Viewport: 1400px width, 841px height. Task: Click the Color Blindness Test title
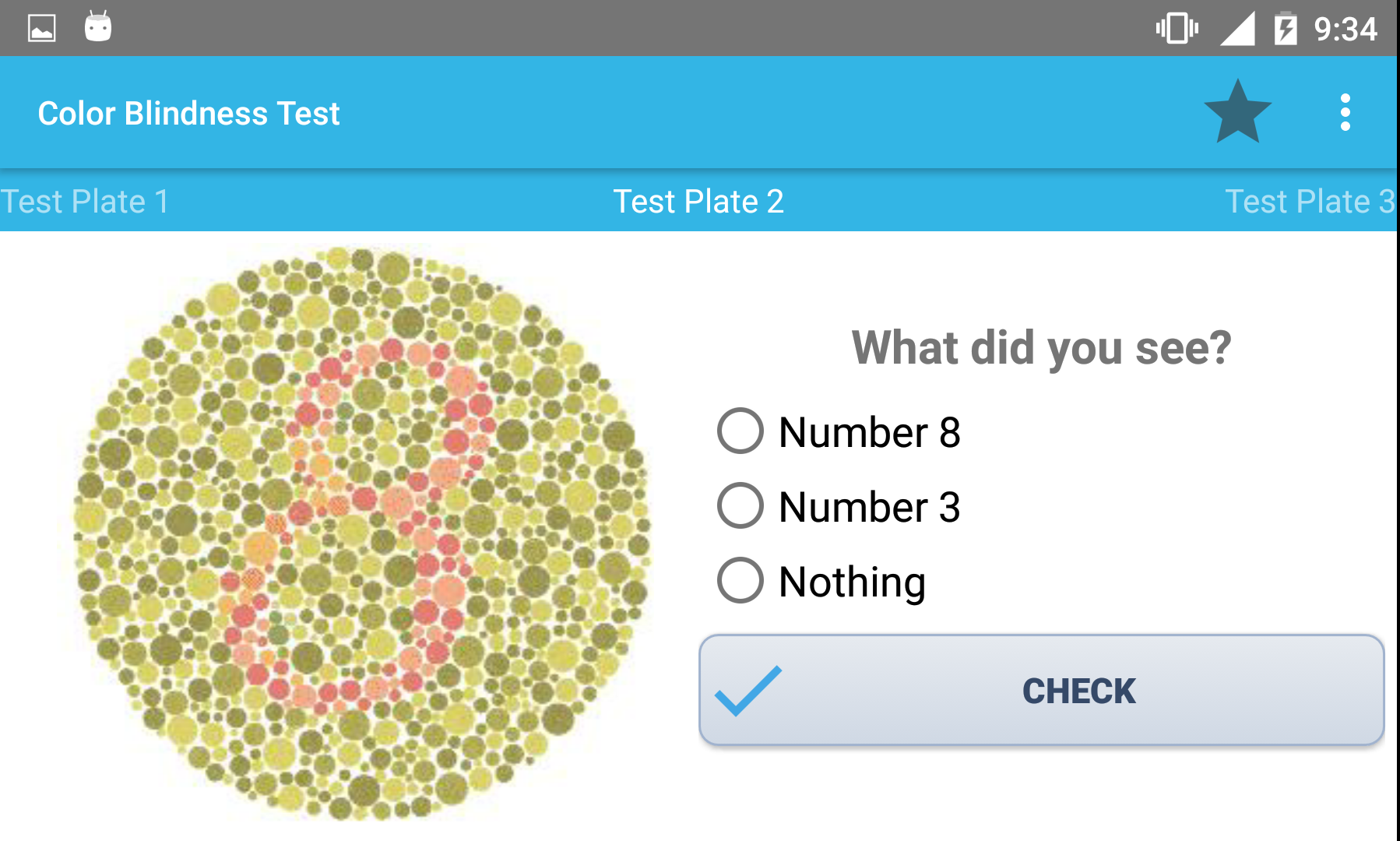189,114
